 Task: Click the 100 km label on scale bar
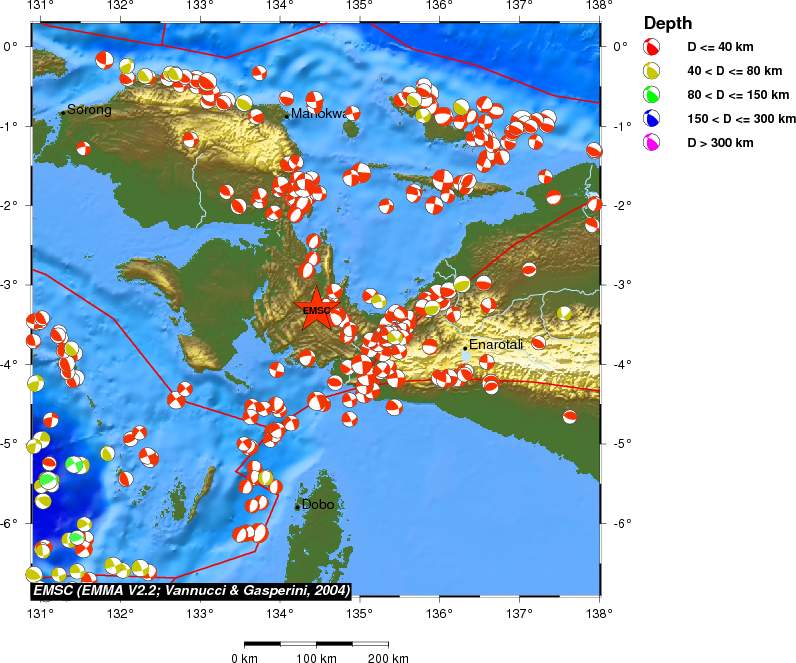tap(315, 658)
